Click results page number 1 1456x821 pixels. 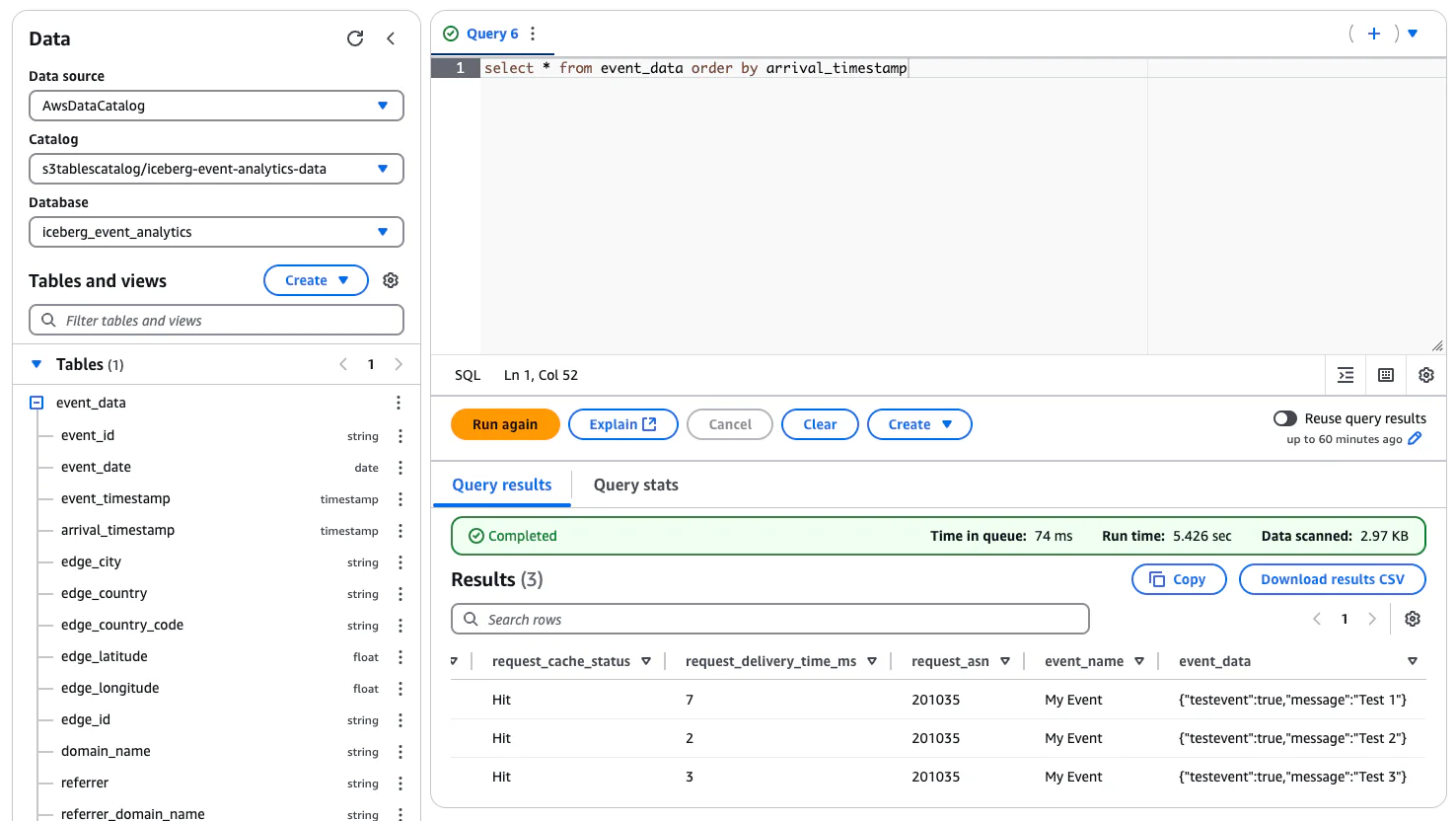(x=1345, y=619)
